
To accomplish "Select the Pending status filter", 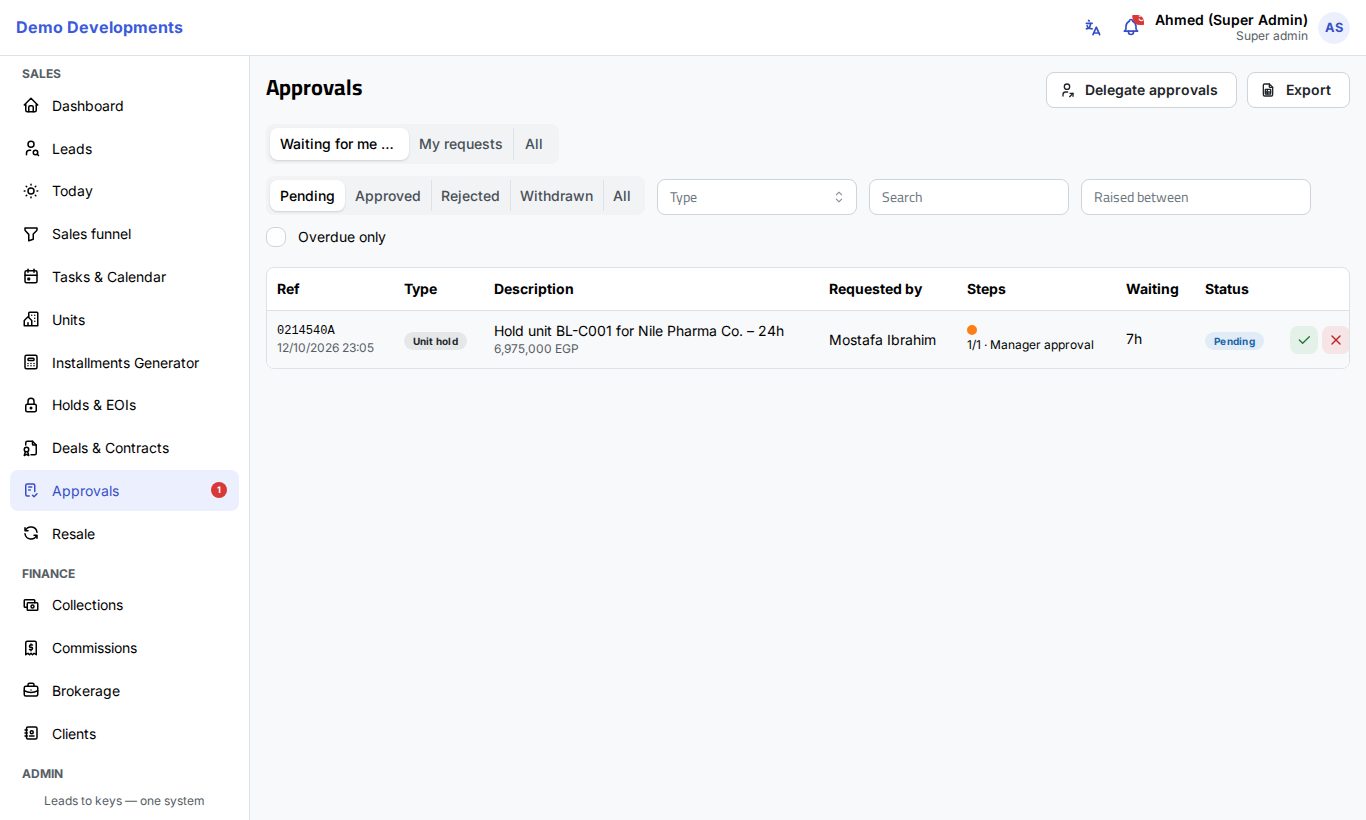I will 307,196.
